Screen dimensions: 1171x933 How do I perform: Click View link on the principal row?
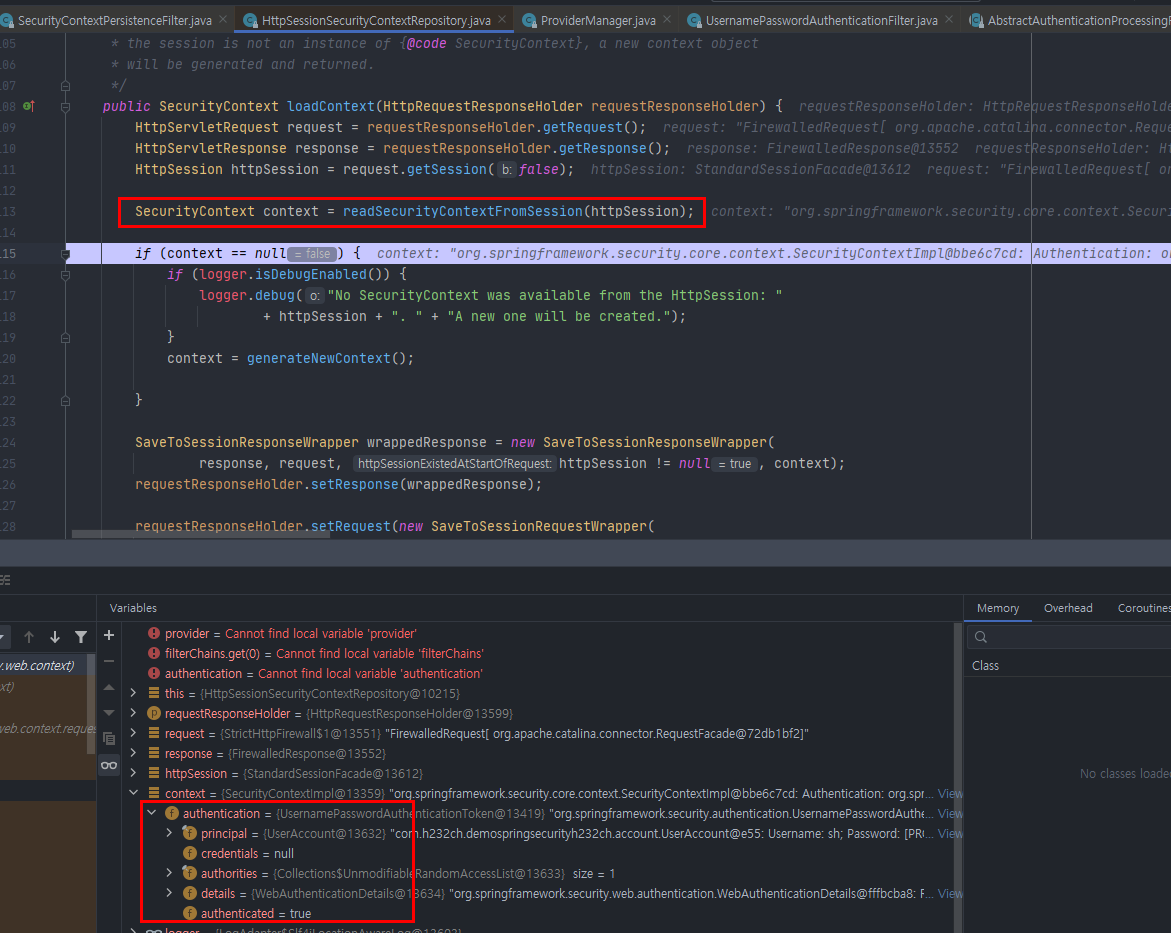[950, 834]
